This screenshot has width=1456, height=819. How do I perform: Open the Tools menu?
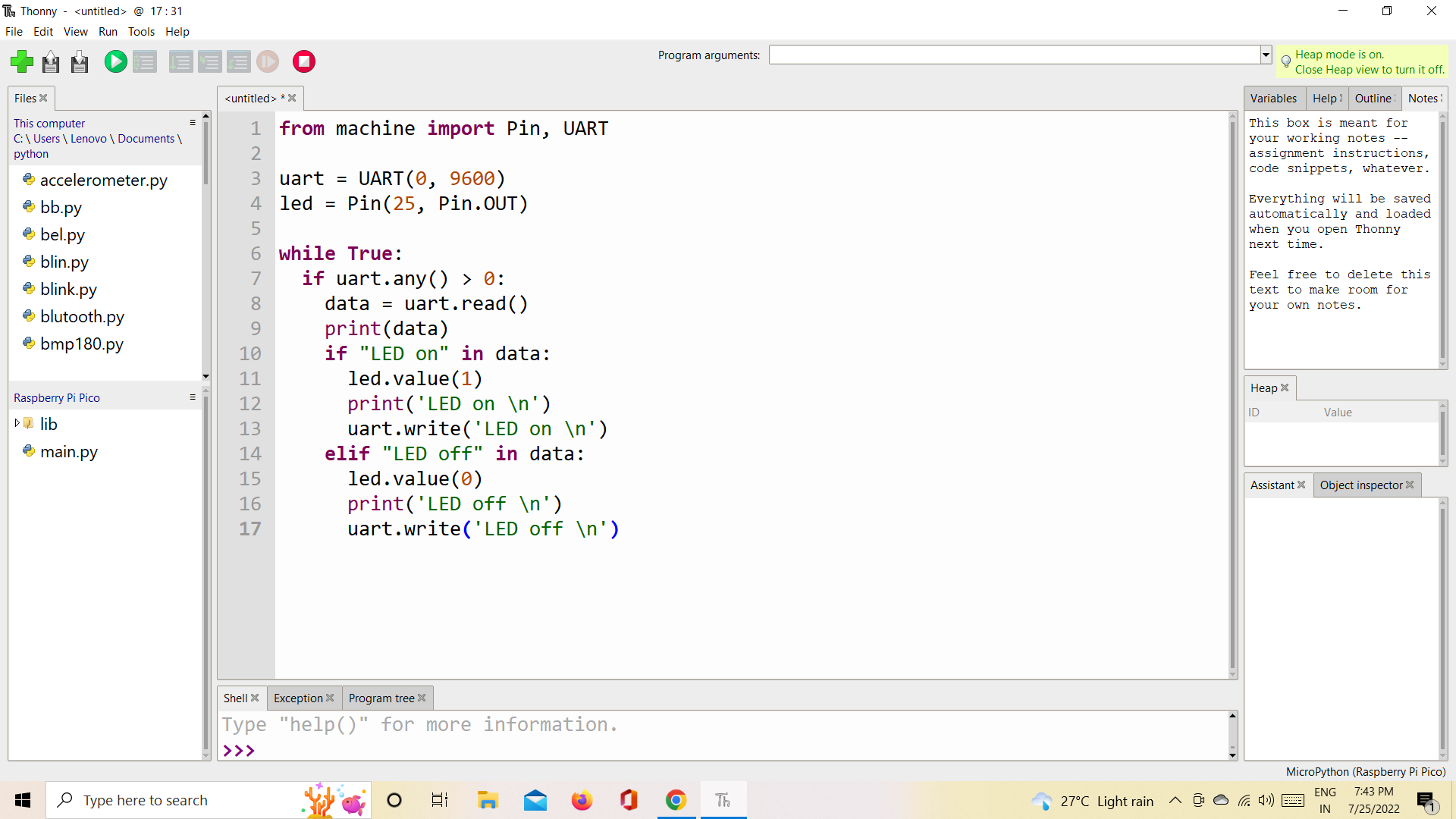tap(140, 31)
